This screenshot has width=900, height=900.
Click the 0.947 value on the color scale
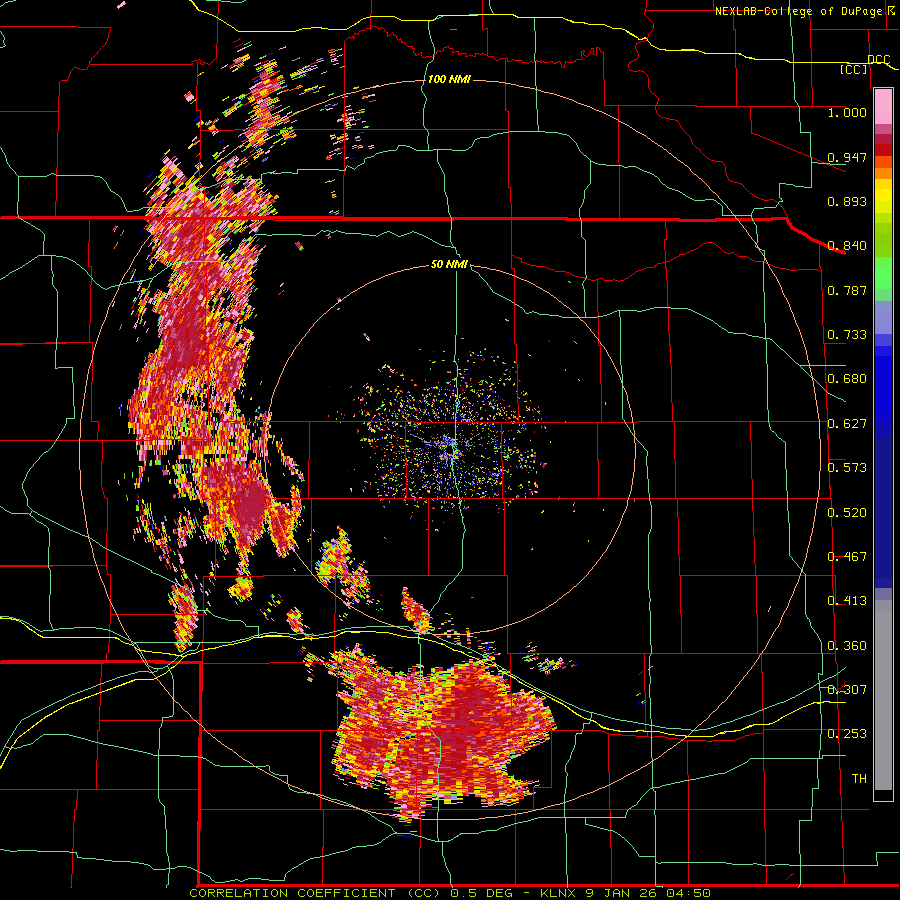[x=847, y=157]
